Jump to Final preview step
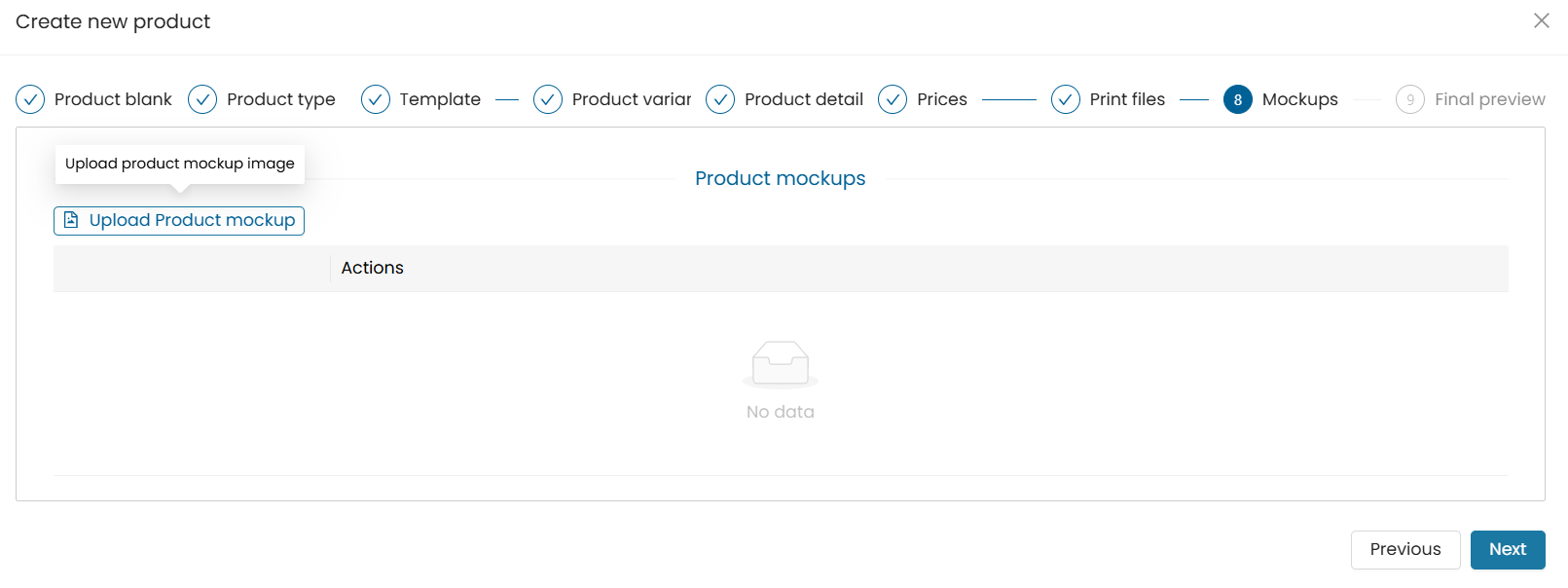1568x588 pixels. pyautogui.click(x=1489, y=99)
